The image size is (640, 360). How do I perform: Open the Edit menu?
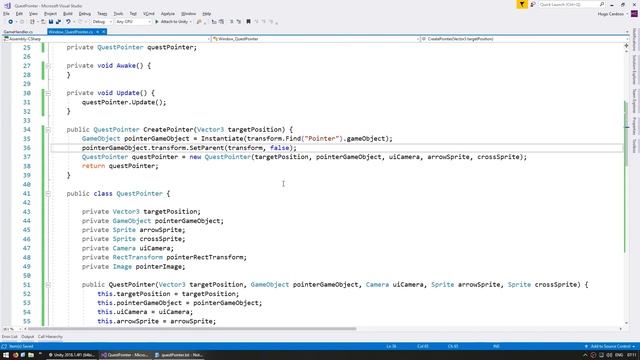coord(19,14)
